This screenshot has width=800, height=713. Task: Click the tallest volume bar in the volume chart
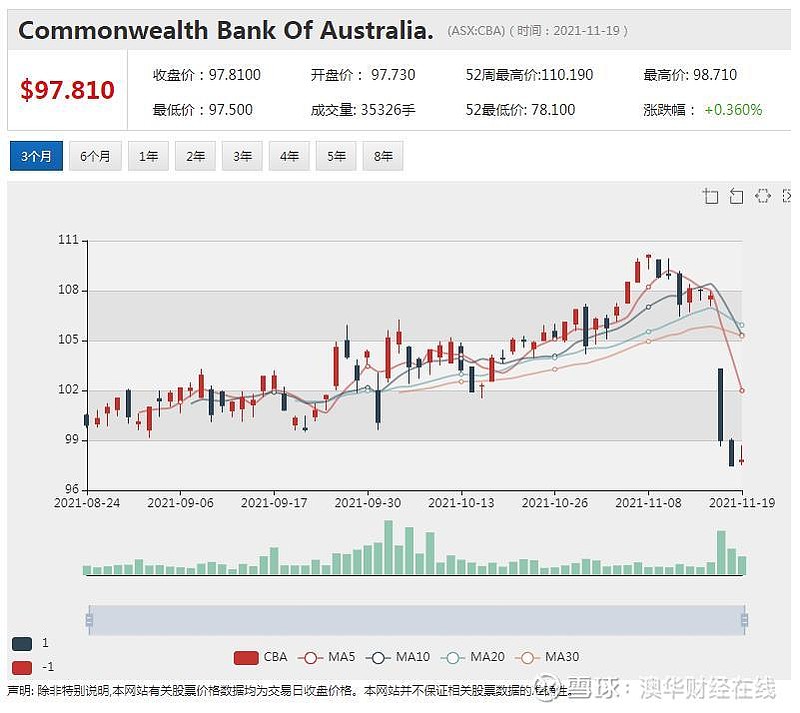pos(389,548)
